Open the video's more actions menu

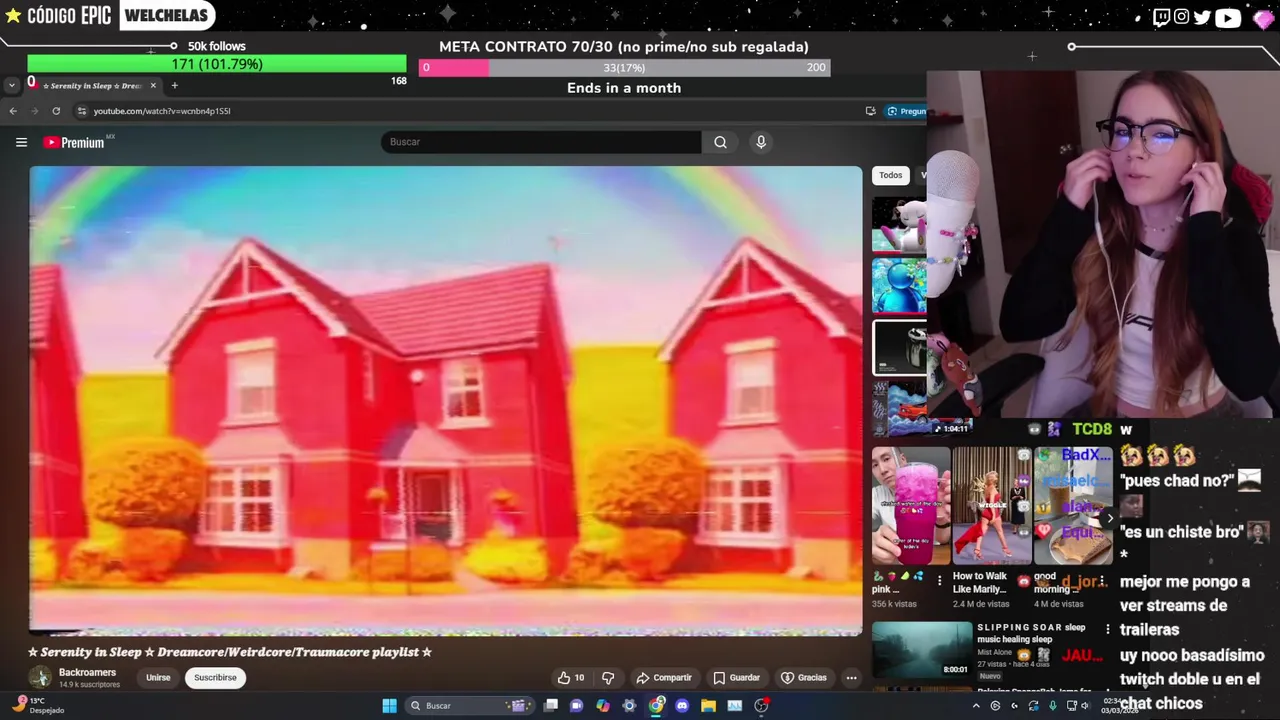tap(851, 677)
